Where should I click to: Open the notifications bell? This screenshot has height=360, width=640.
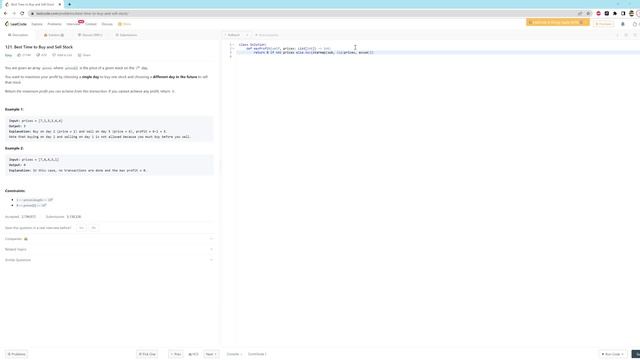pos(623,24)
